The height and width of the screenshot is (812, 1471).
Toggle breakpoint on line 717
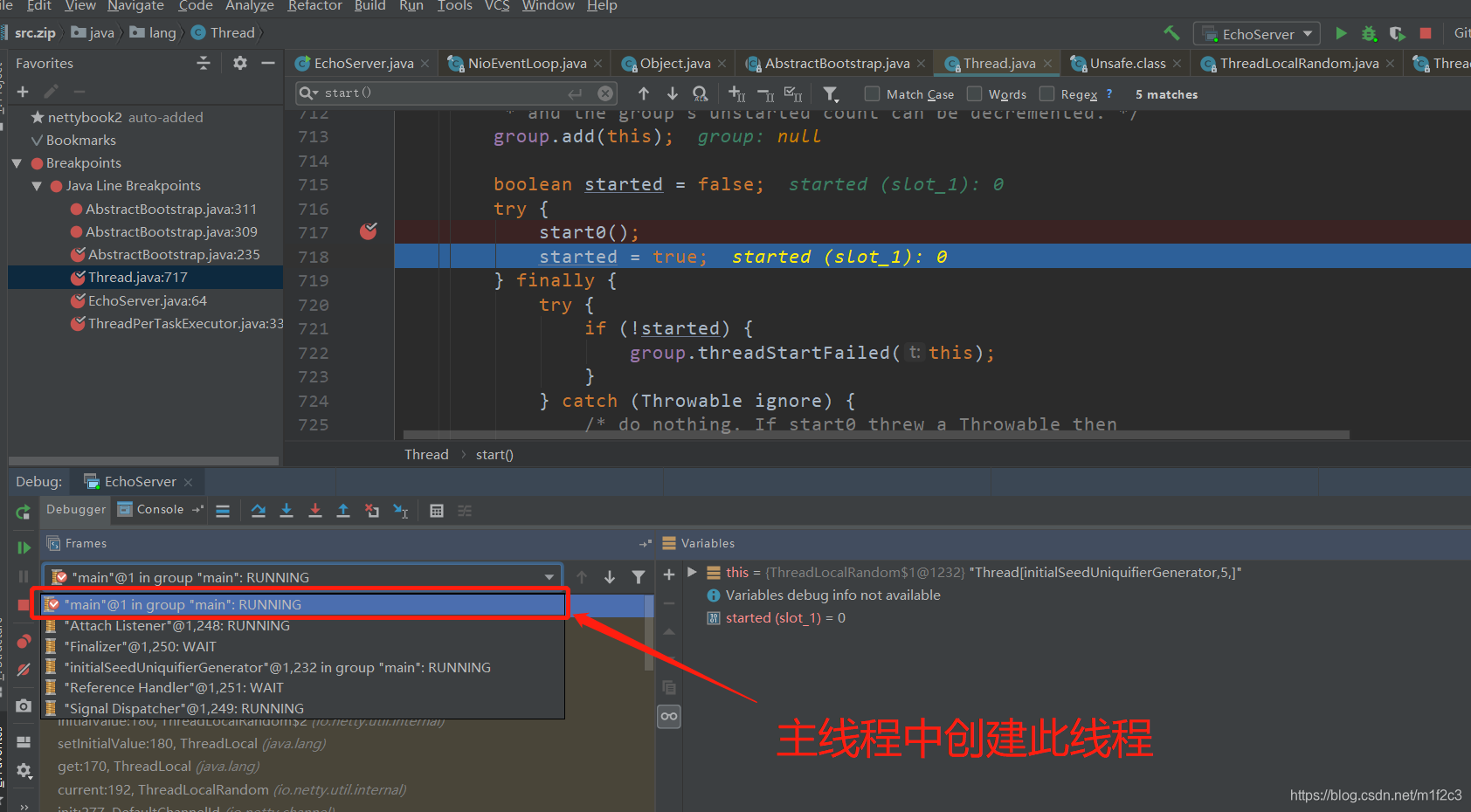pos(369,231)
